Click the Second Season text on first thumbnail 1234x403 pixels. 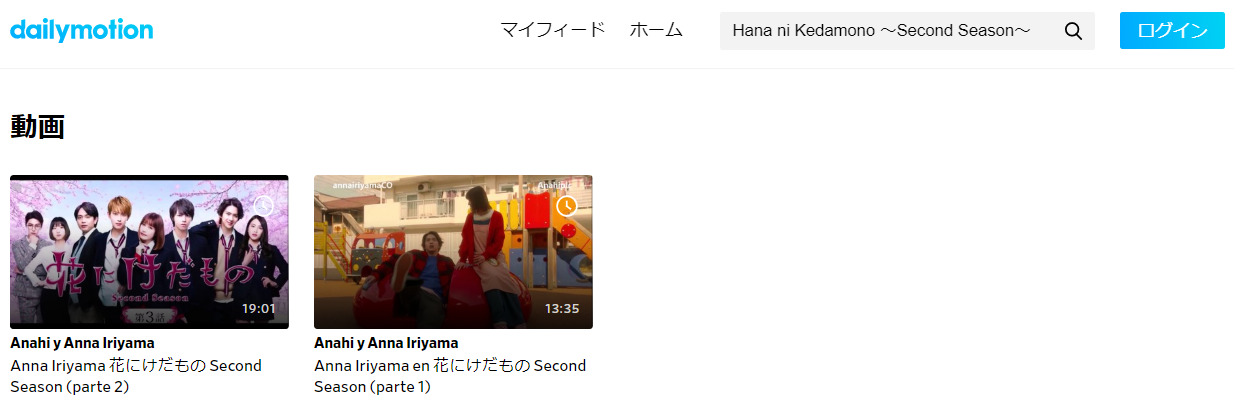click(149, 298)
